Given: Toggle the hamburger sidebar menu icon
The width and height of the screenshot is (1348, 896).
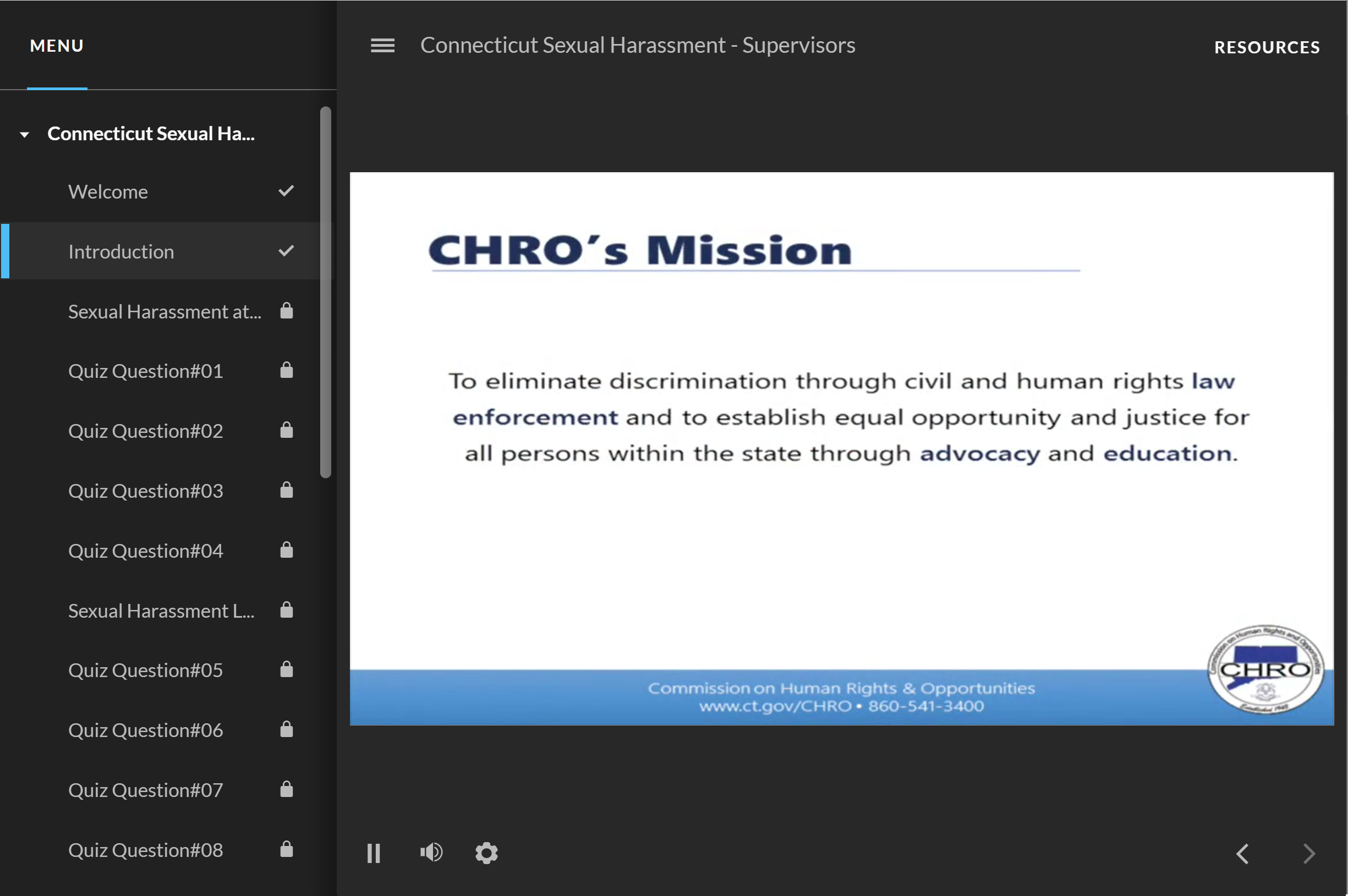Looking at the screenshot, I should 382,45.
